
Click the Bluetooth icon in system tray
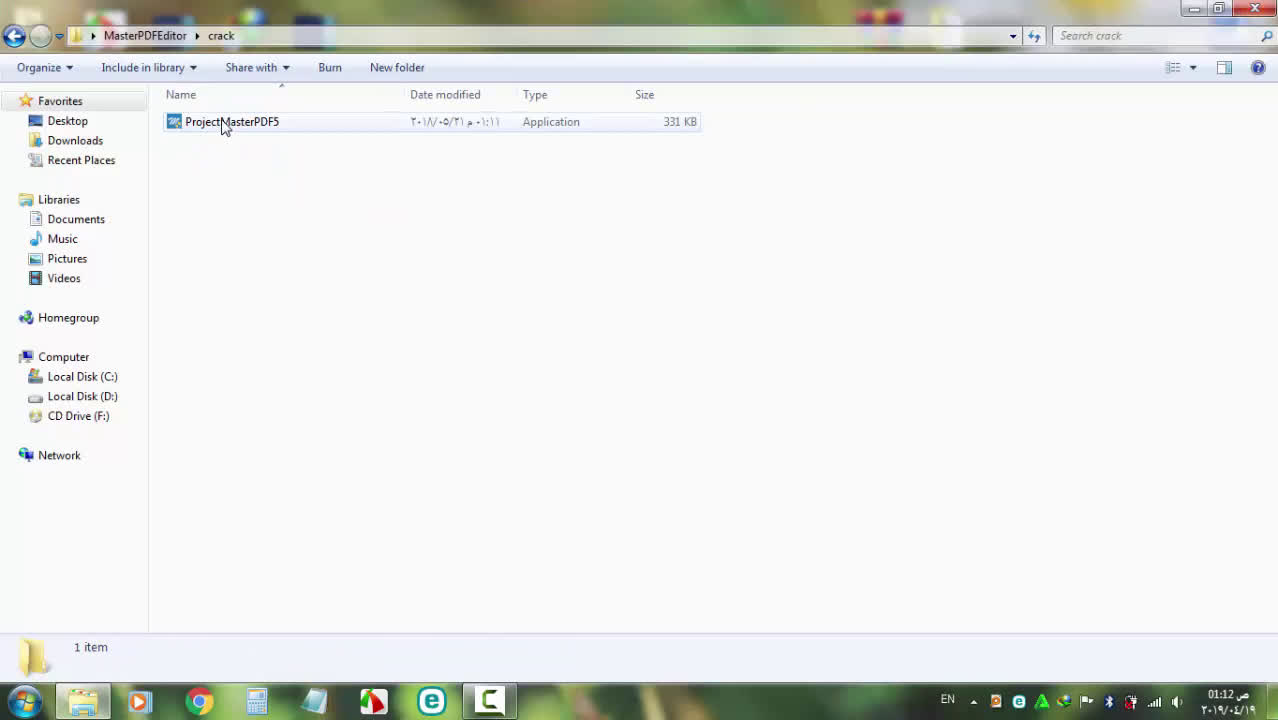(1108, 702)
